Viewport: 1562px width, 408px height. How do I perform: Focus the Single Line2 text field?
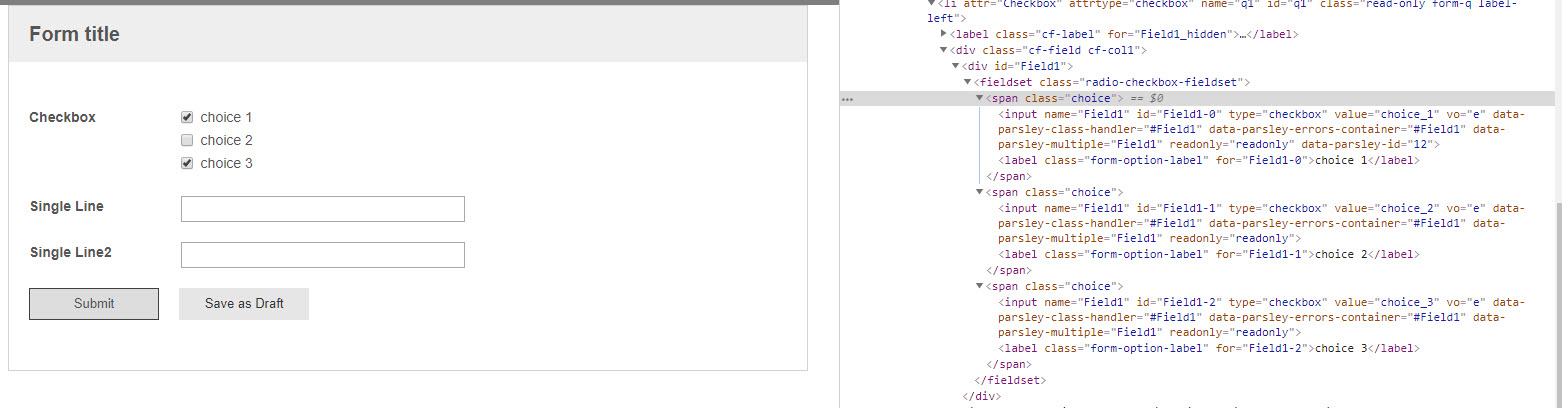(322, 255)
